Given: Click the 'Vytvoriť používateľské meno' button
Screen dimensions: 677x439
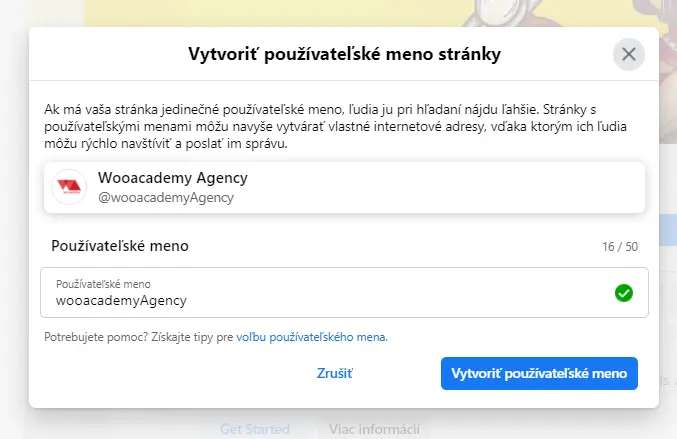Looking at the screenshot, I should [539, 373].
